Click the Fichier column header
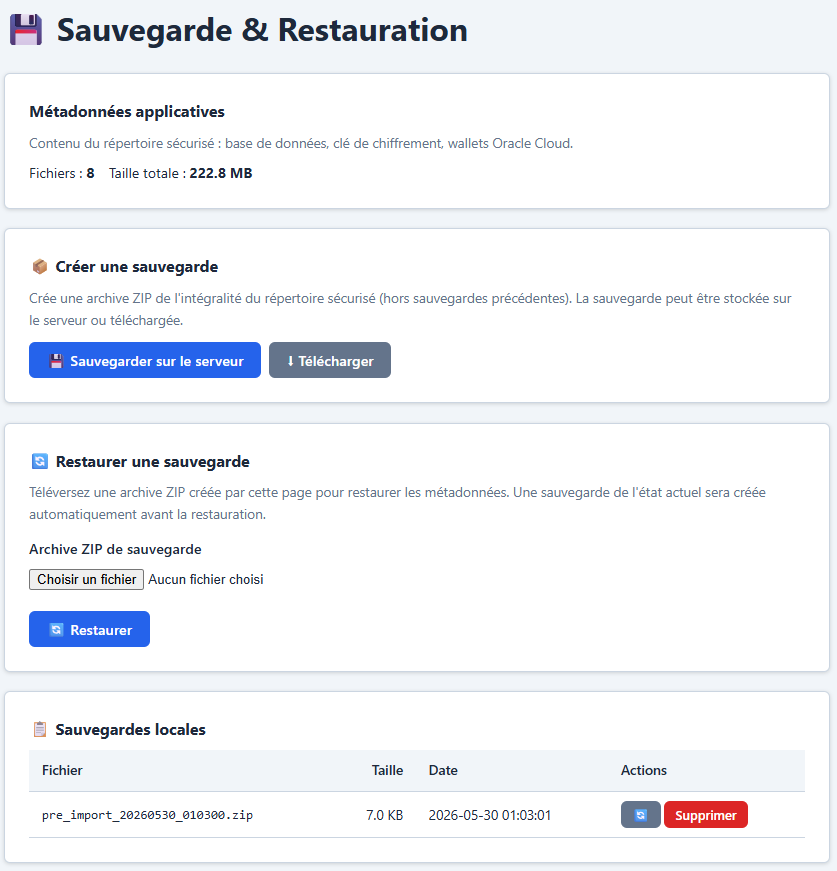The width and height of the screenshot is (837, 871). (62, 770)
